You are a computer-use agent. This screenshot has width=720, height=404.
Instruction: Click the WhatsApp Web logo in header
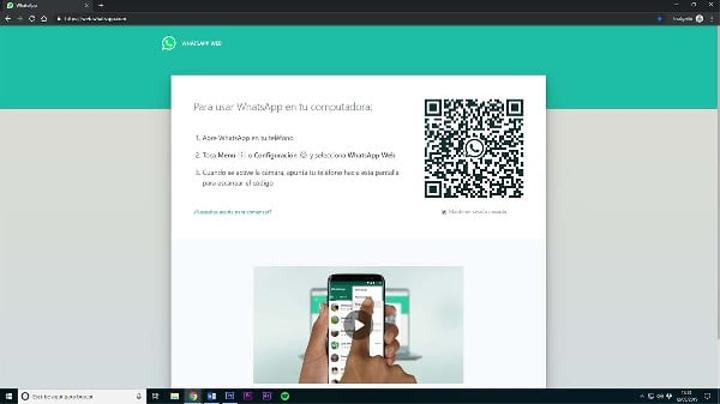click(x=169, y=43)
